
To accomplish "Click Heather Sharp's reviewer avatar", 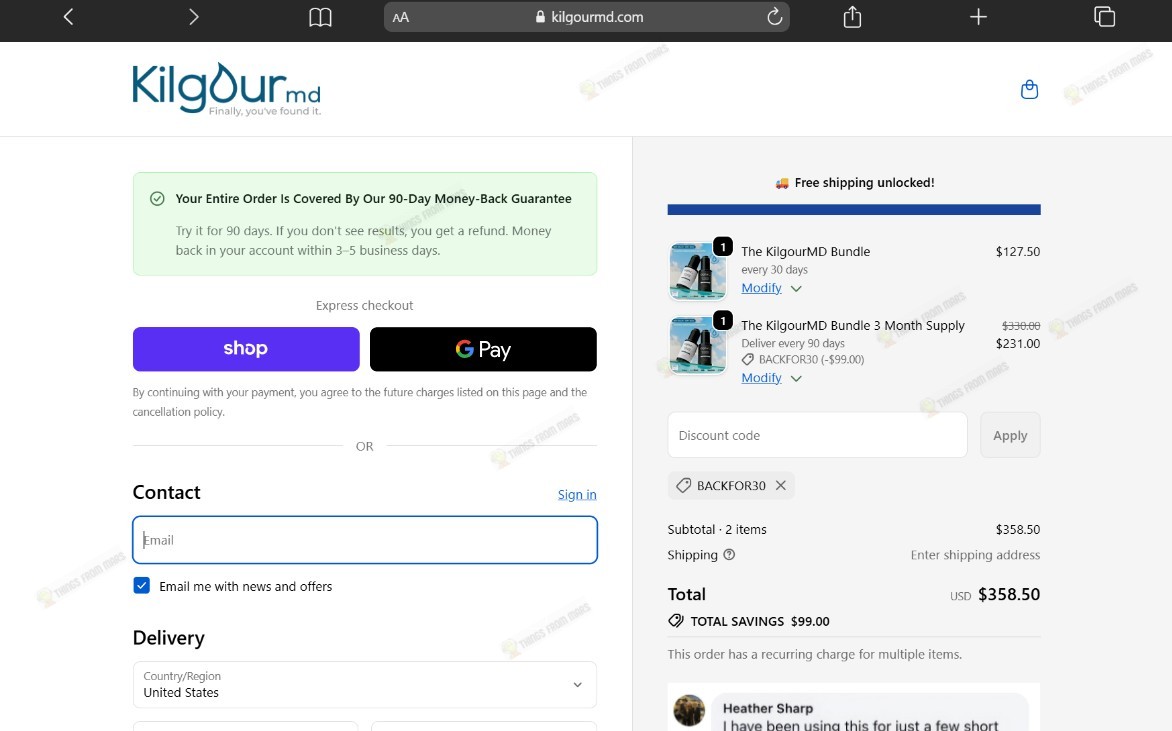I will tap(689, 710).
